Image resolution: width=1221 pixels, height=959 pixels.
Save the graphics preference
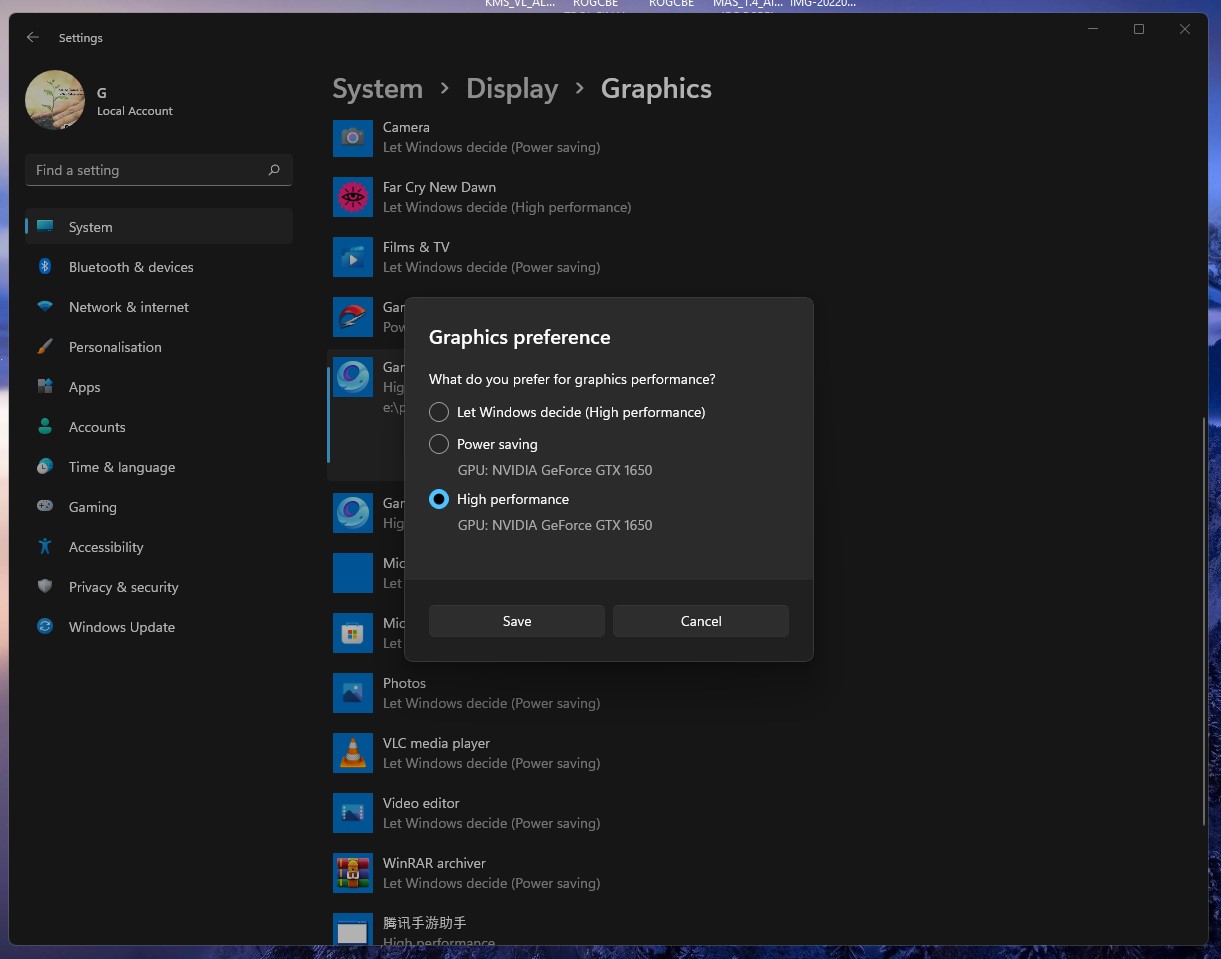pos(516,621)
